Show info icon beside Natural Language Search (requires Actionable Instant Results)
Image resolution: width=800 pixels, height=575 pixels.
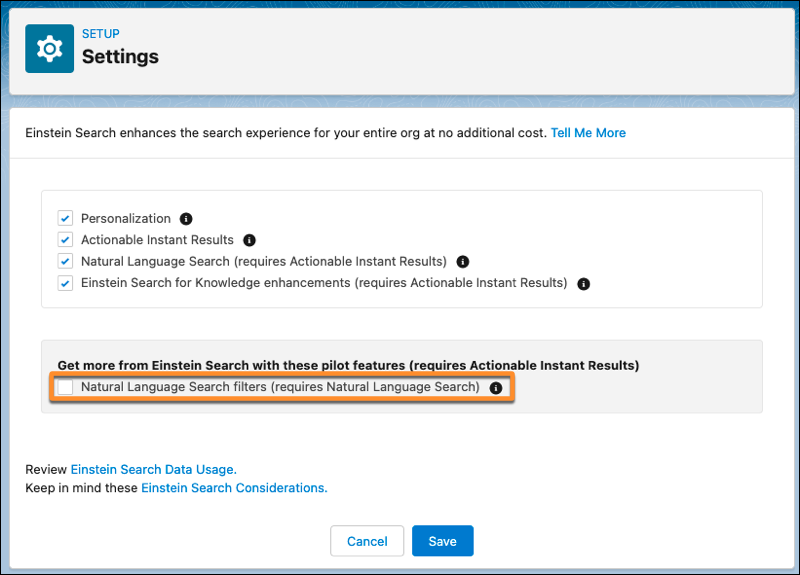click(x=462, y=262)
